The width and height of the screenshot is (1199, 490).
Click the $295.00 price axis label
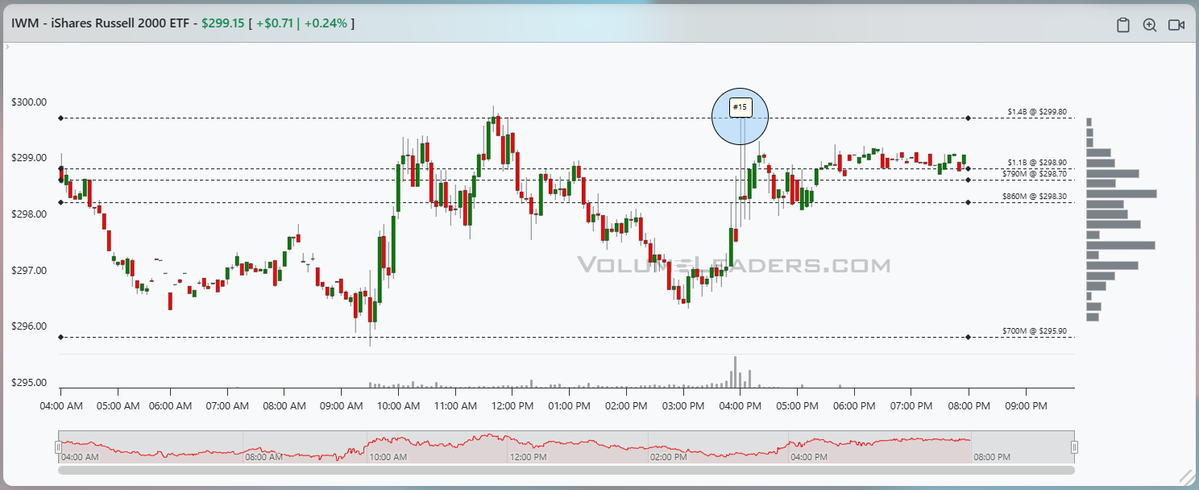pyautogui.click(x=29, y=383)
